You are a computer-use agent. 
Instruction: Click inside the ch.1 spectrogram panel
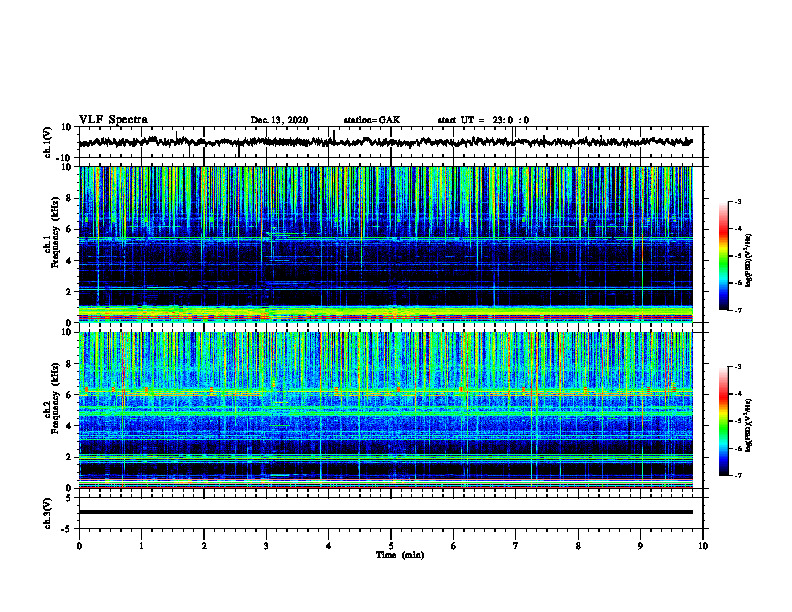385,244
